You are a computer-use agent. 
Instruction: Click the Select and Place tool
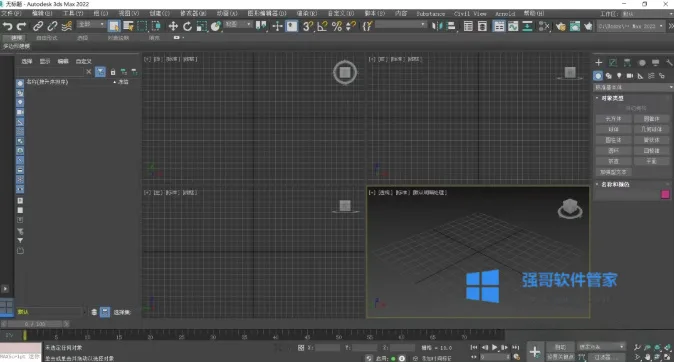click(216, 26)
